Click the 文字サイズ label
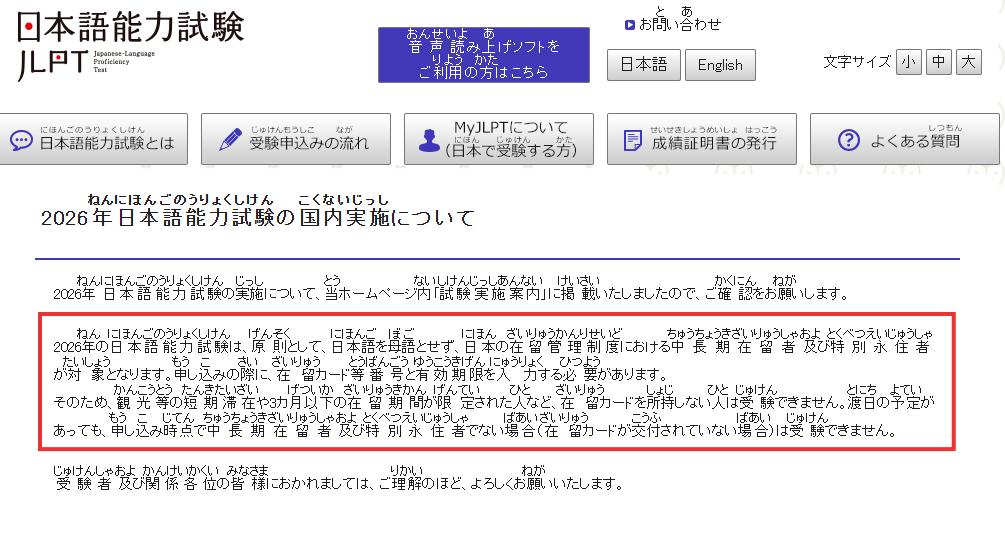 pos(856,62)
